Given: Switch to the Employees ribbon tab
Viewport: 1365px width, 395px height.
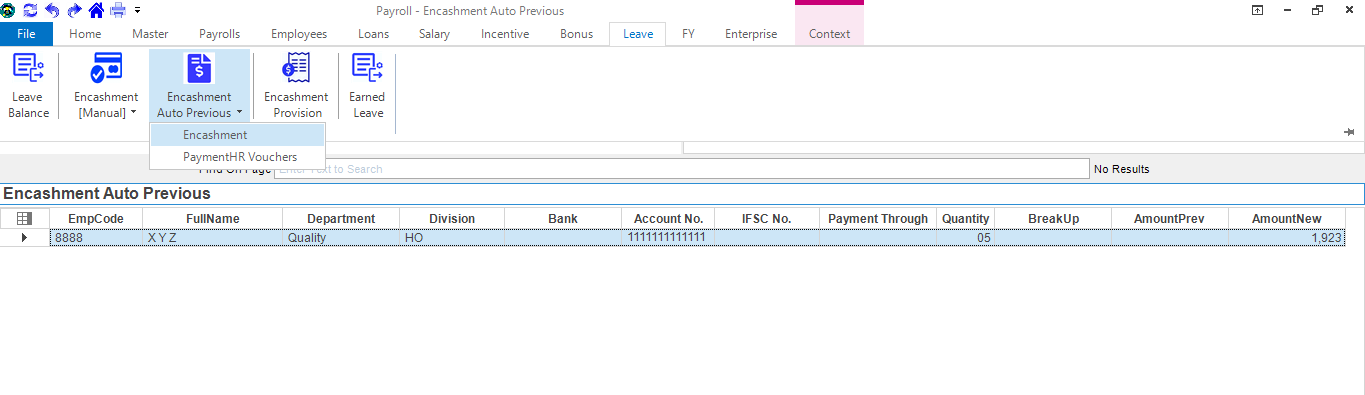Looking at the screenshot, I should click(299, 34).
